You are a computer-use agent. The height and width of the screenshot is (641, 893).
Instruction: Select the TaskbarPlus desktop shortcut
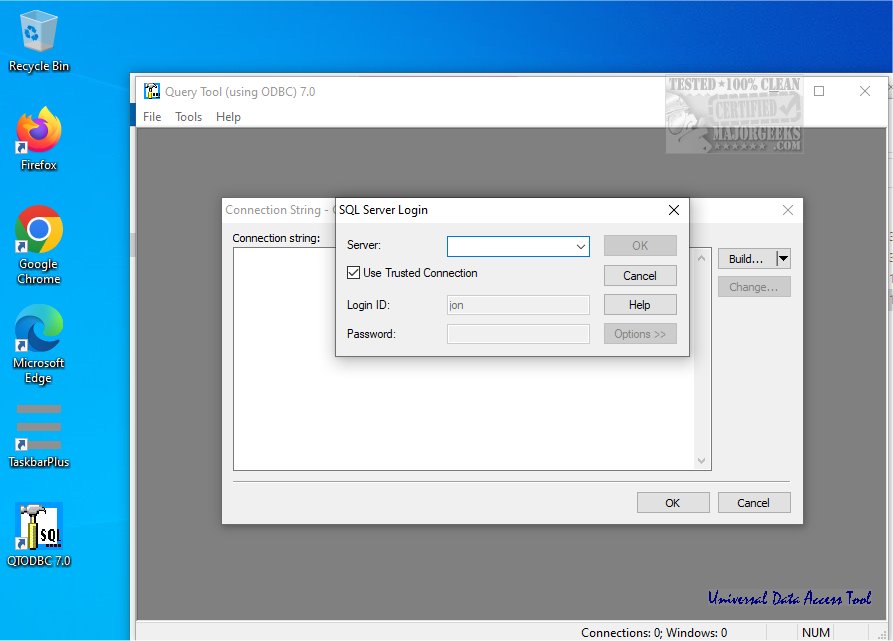pyautogui.click(x=39, y=435)
